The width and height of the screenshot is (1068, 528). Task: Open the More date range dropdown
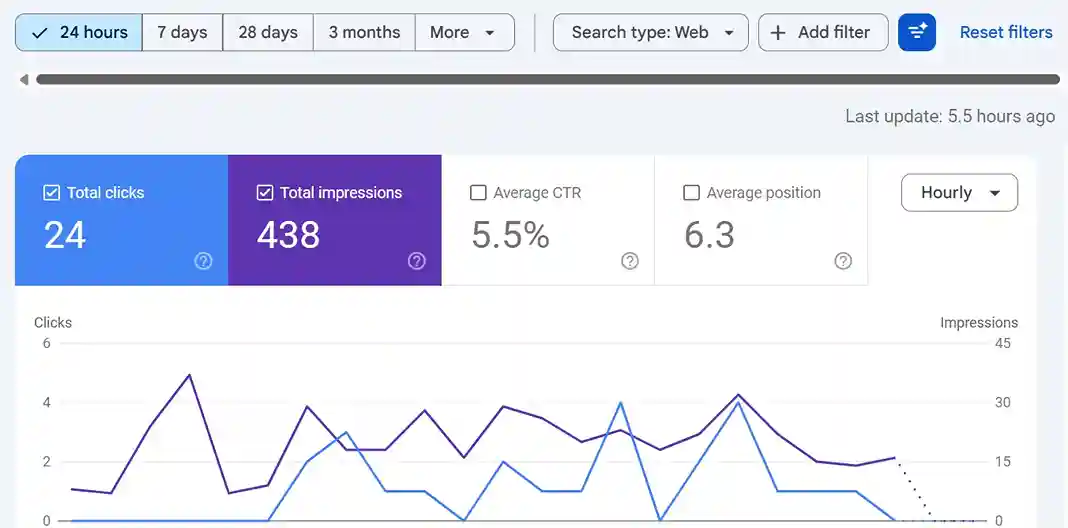tap(465, 32)
